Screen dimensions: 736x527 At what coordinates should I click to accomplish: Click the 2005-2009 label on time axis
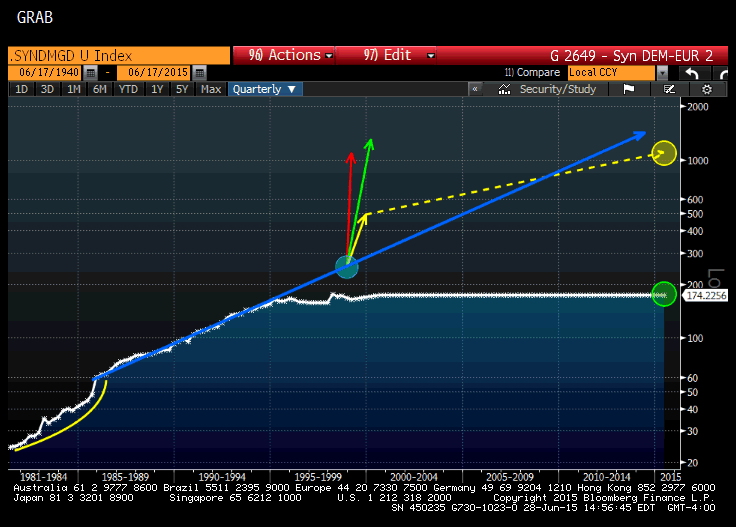[510, 477]
